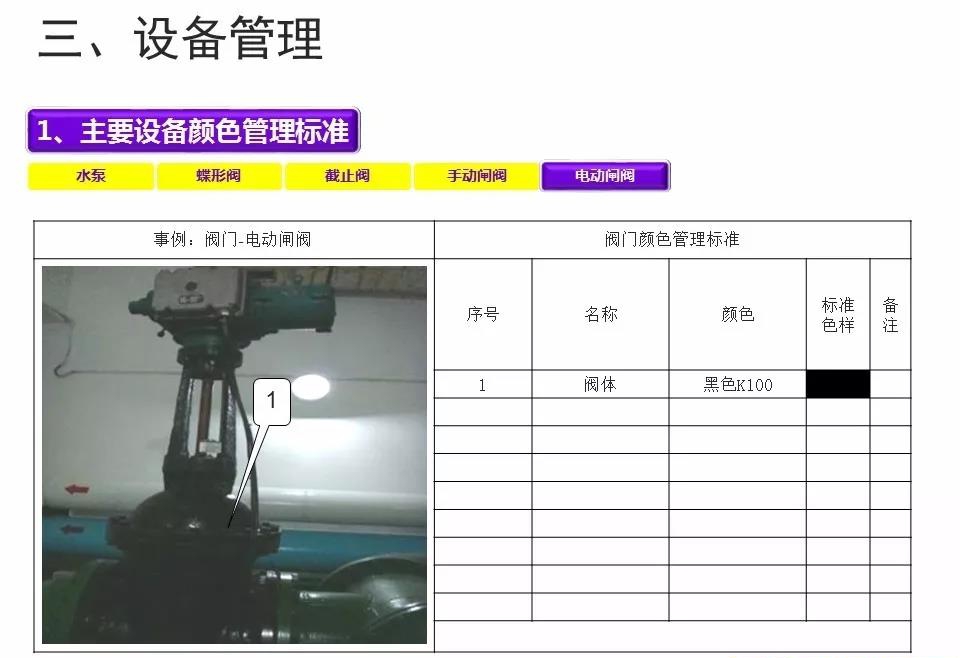Click the 备注 column header
960x658 pixels.
point(890,315)
